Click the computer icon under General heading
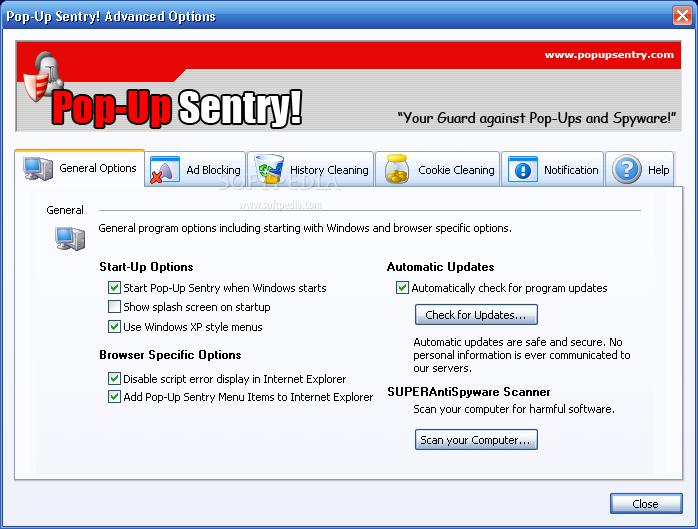Viewport: 698px width, 529px height. 70,238
